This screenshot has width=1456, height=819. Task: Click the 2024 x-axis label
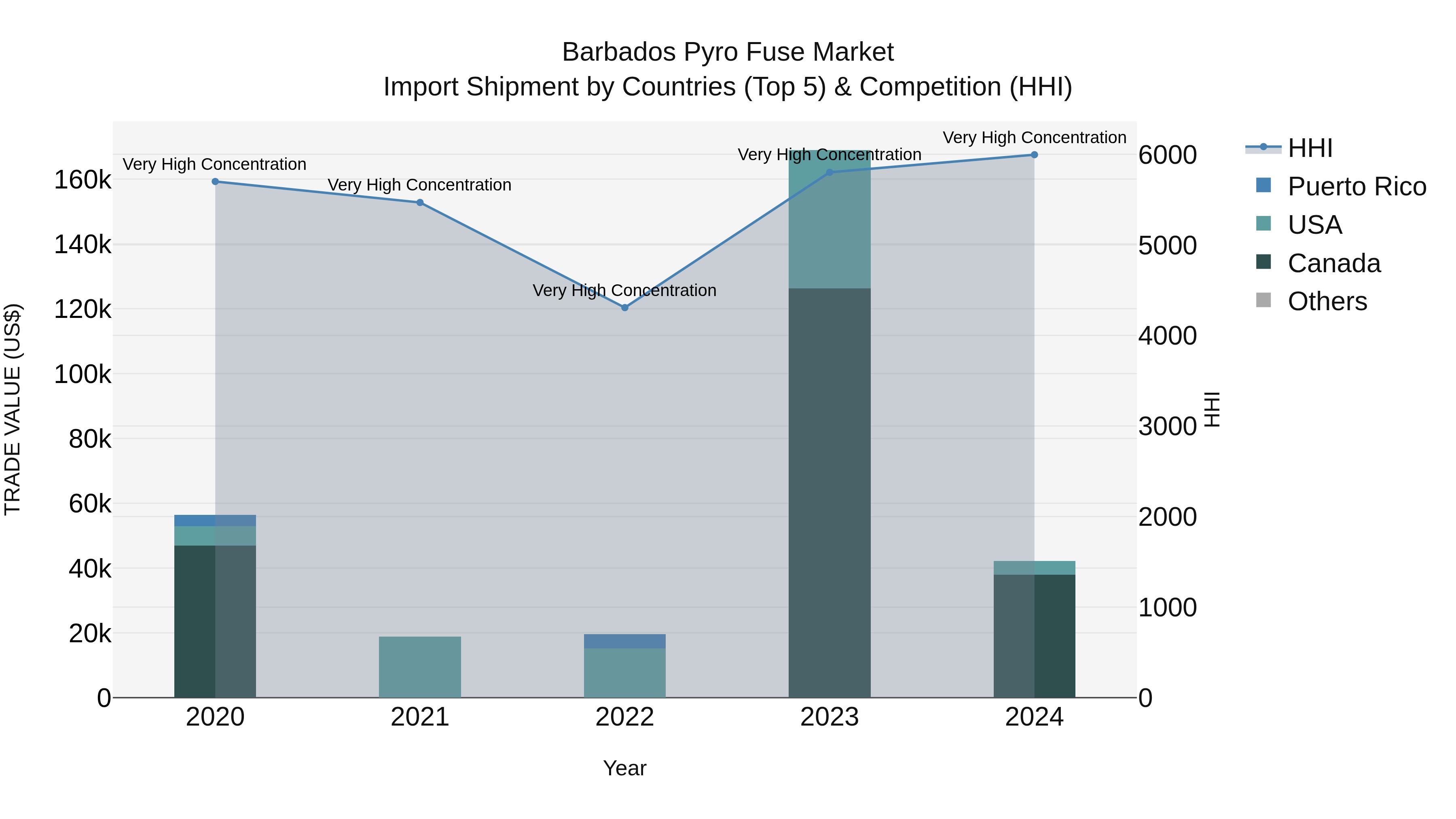(x=1034, y=717)
